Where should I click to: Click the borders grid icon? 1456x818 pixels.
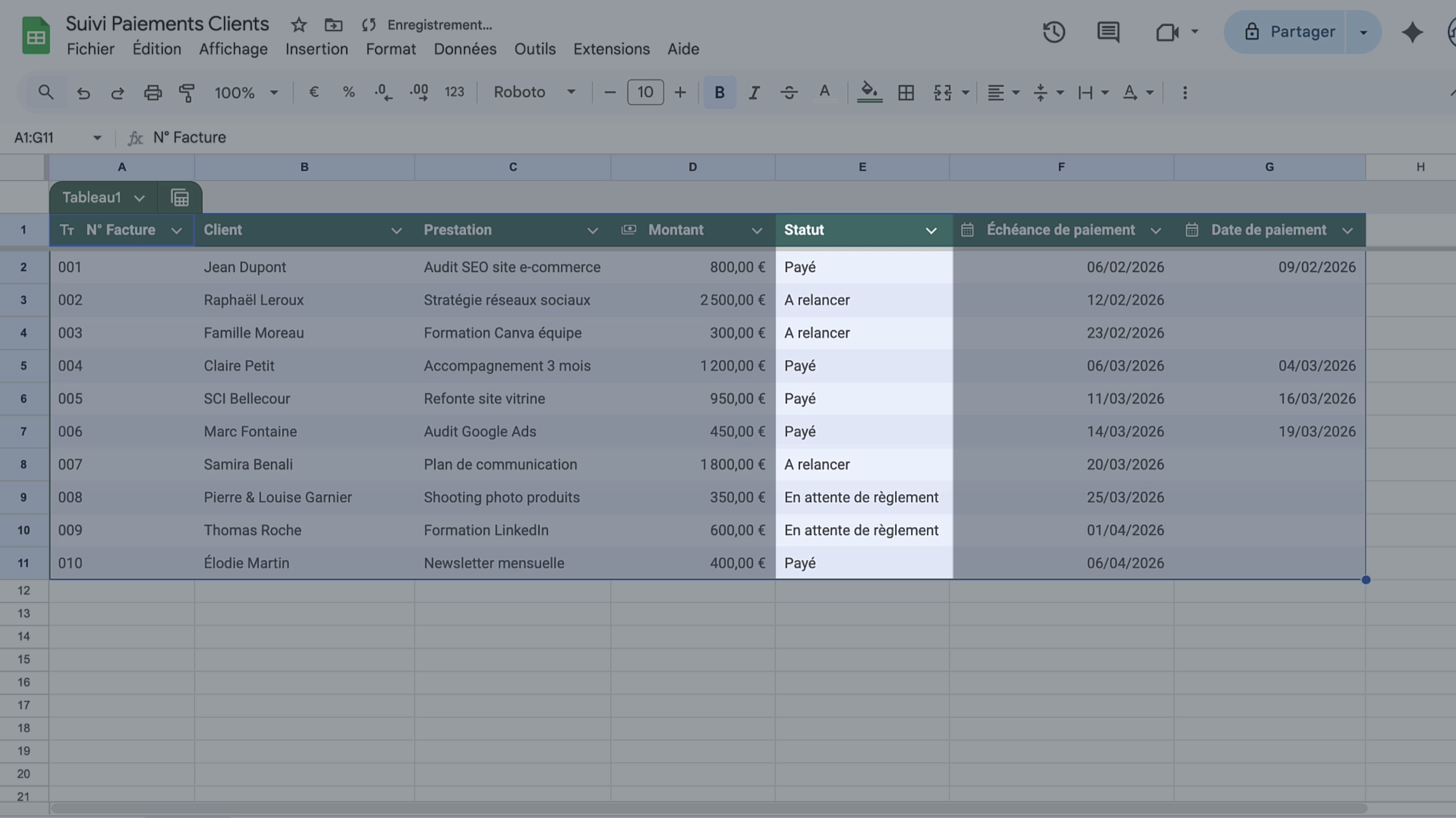[905, 92]
